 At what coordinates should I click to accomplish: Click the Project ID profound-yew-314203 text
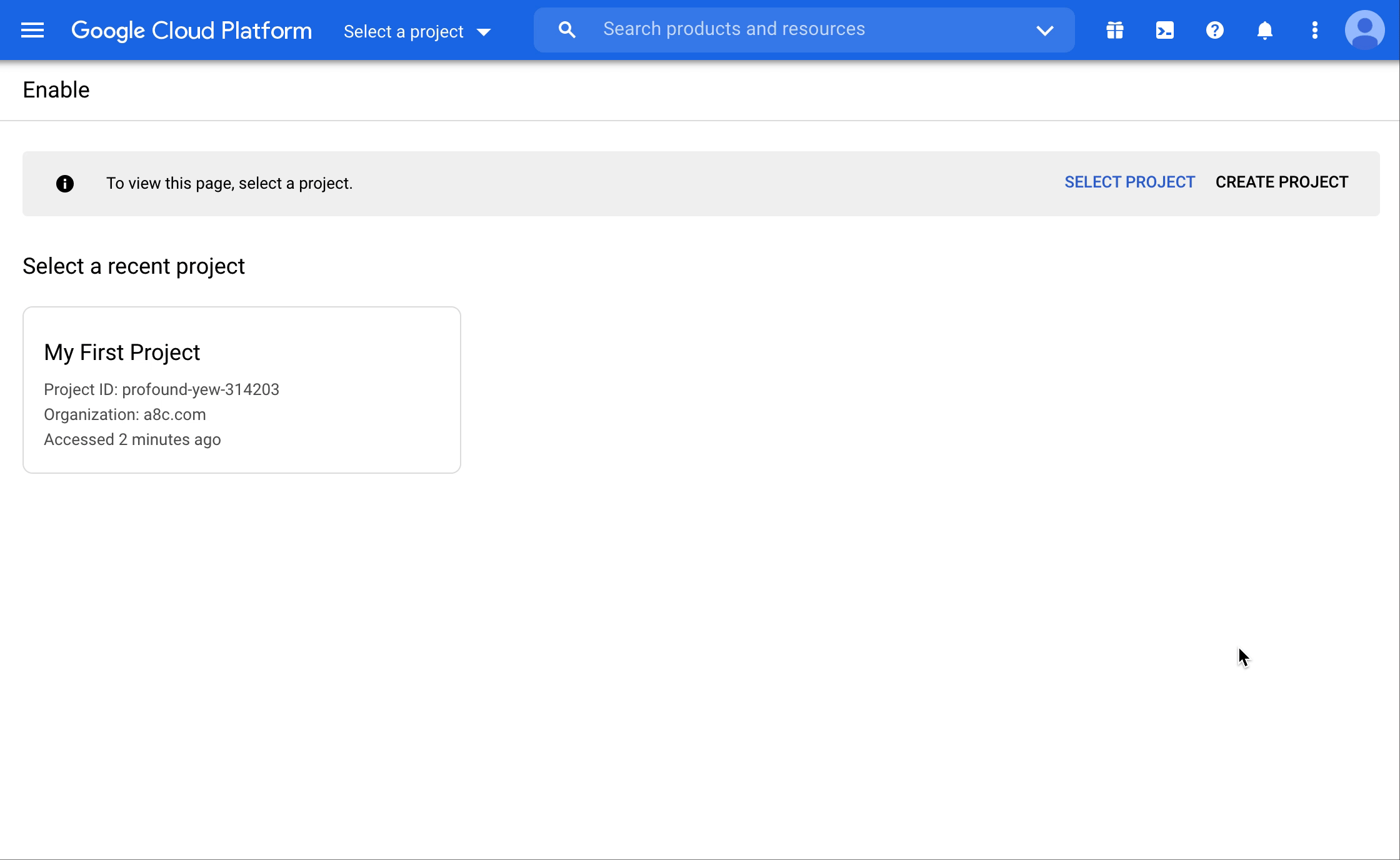tap(161, 389)
